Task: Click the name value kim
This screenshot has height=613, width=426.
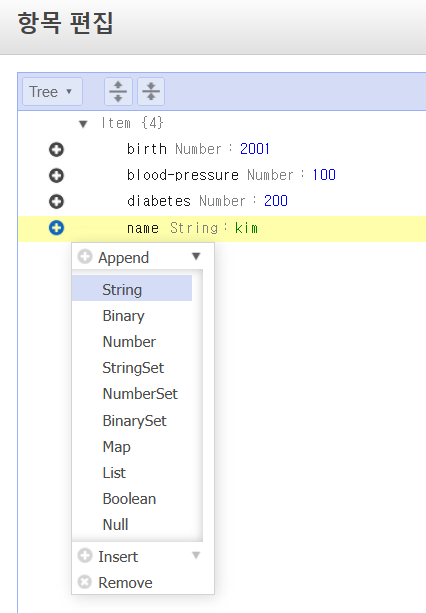Action: (x=246, y=228)
